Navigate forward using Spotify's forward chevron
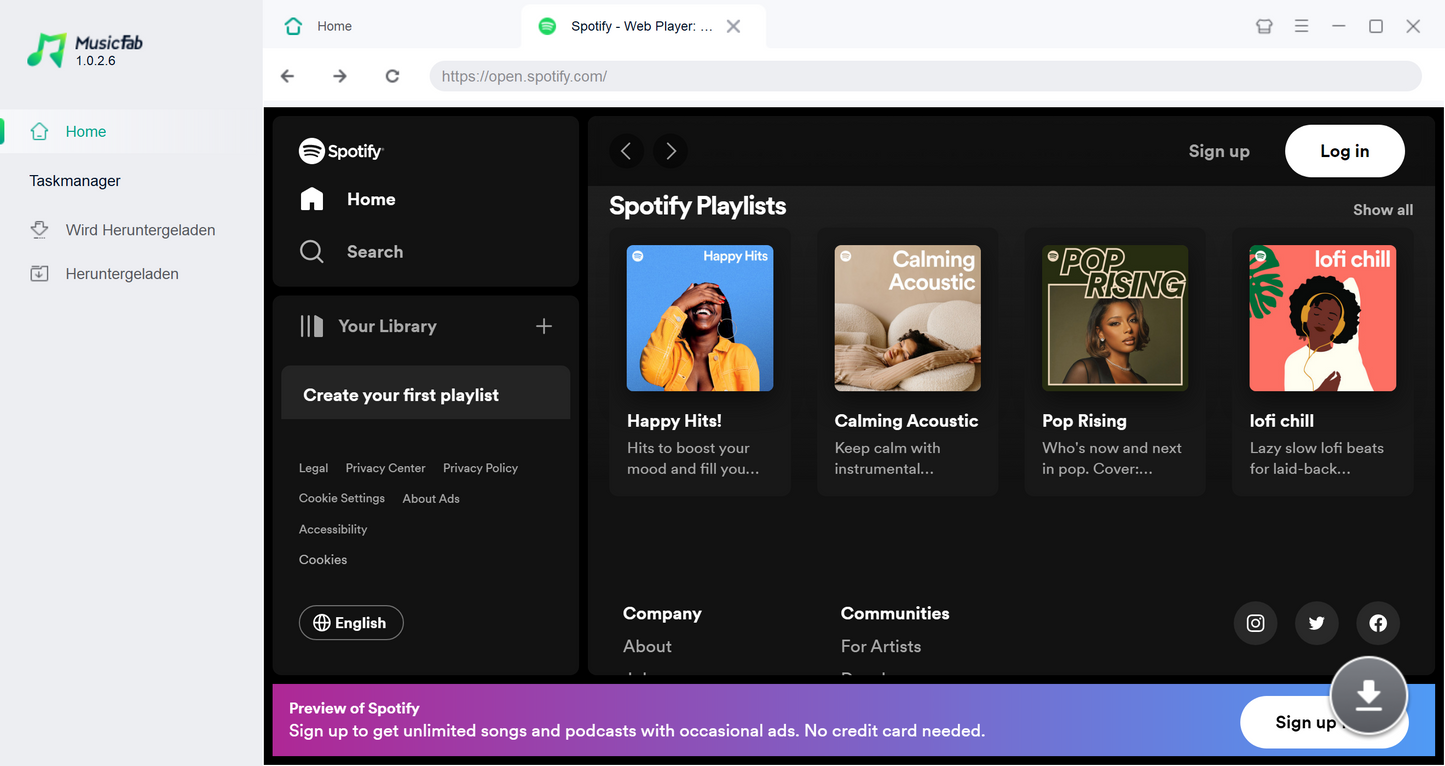This screenshot has width=1445, height=766. tap(670, 150)
